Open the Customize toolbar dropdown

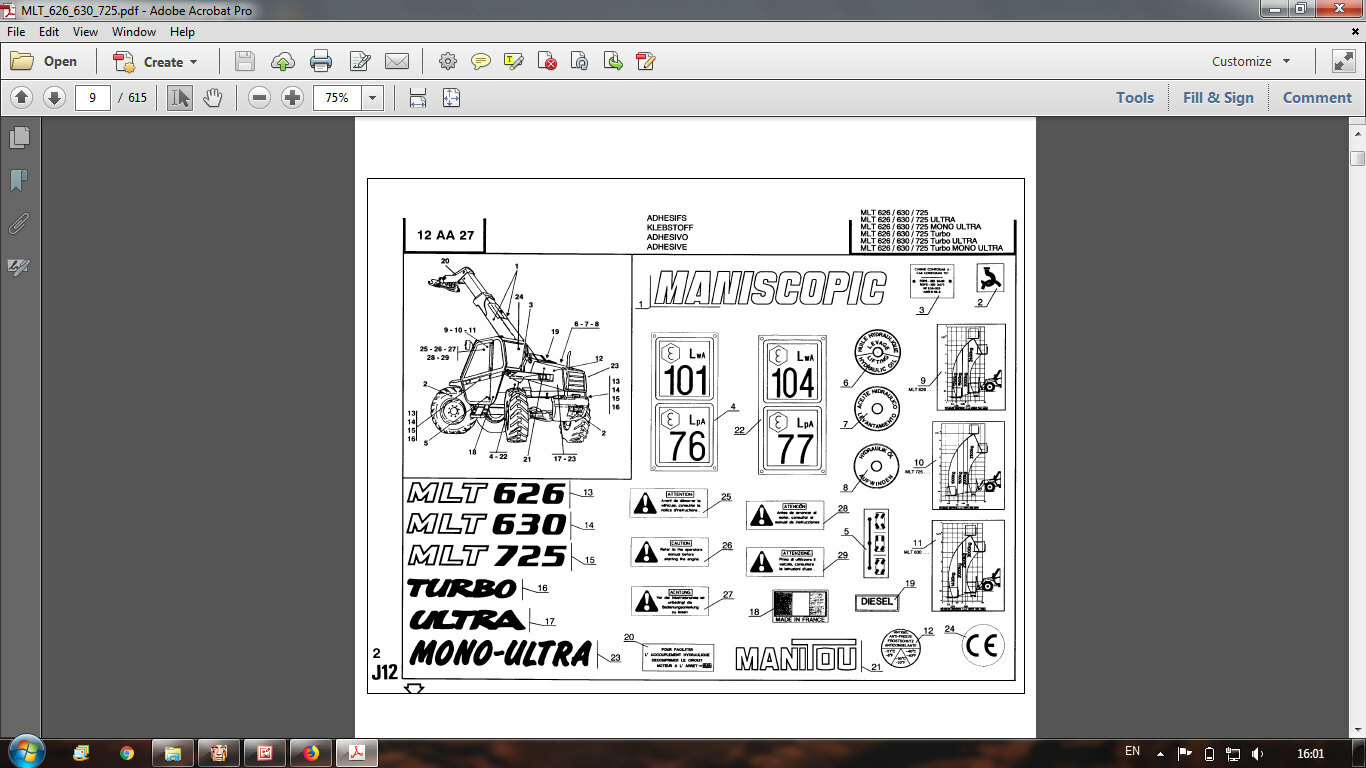coord(1251,61)
